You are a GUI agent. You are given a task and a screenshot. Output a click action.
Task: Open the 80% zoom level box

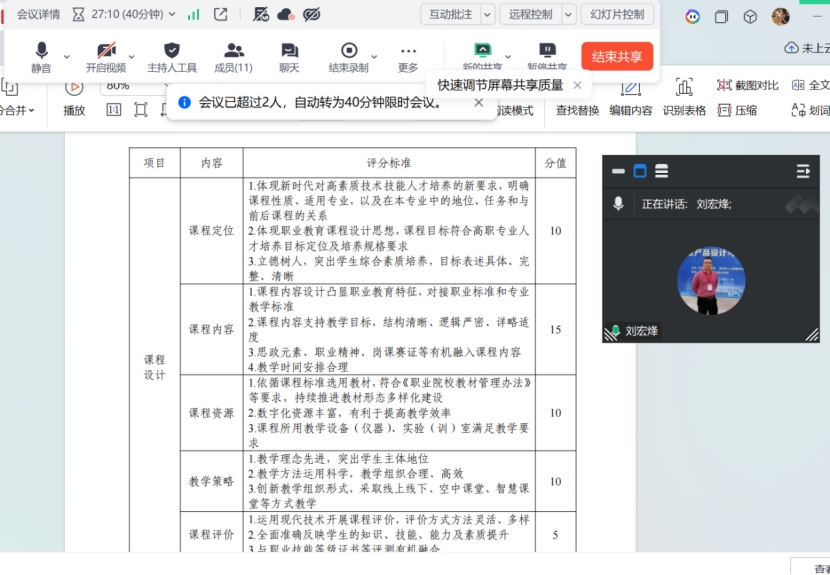click(x=135, y=86)
